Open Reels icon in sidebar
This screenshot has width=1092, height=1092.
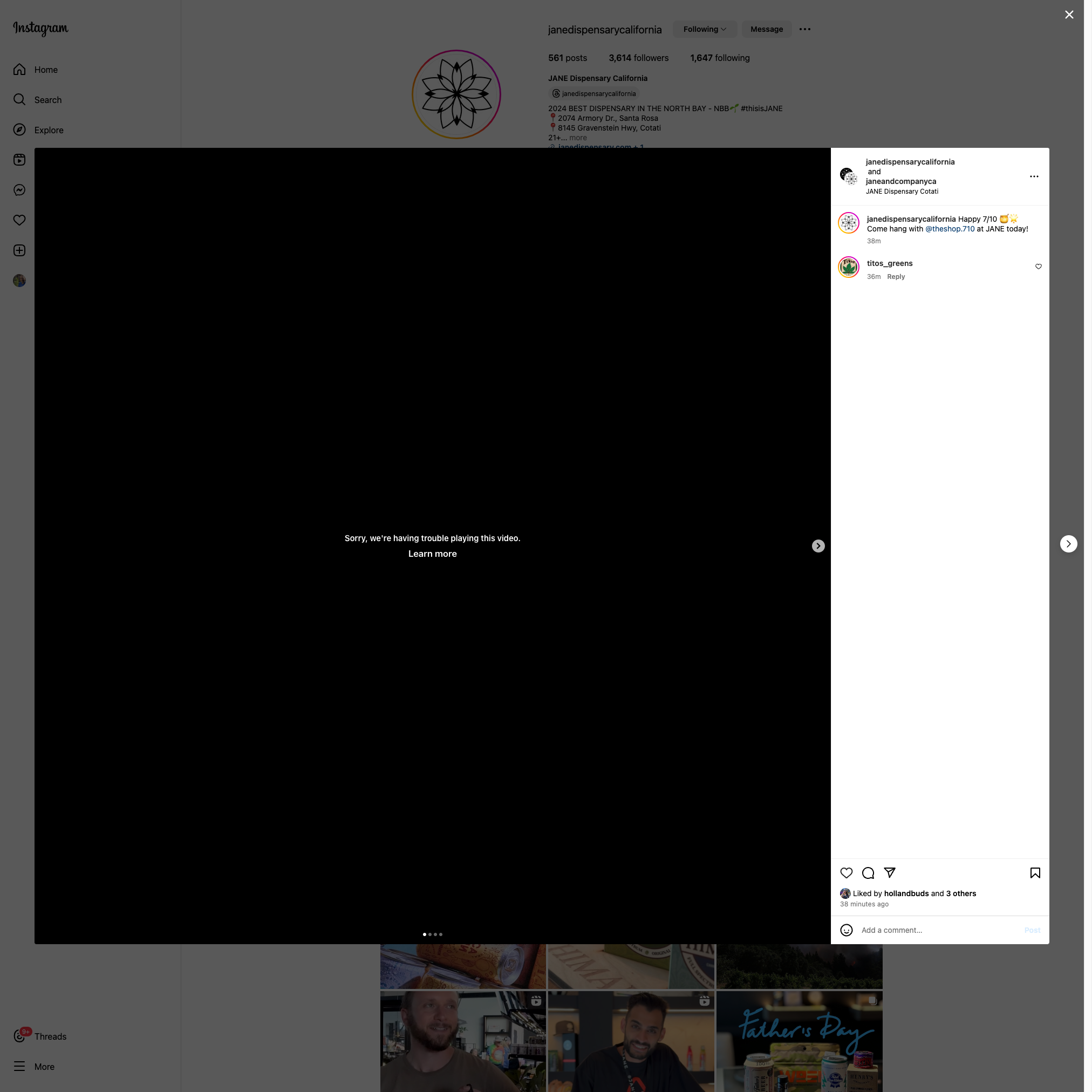click(x=19, y=160)
